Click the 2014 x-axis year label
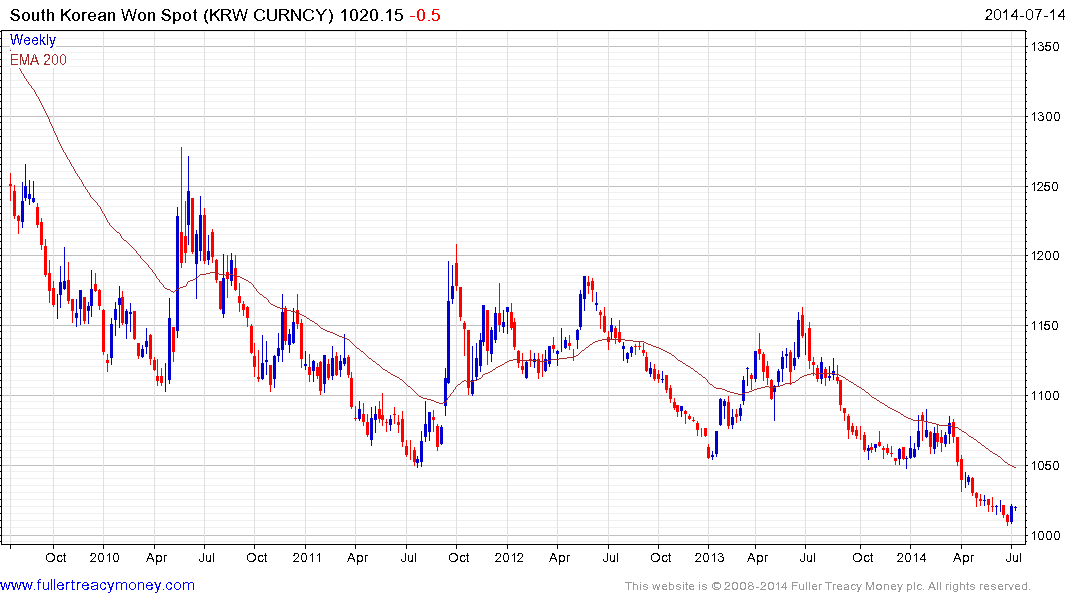Viewport: 1075px width, 600px height. click(911, 557)
